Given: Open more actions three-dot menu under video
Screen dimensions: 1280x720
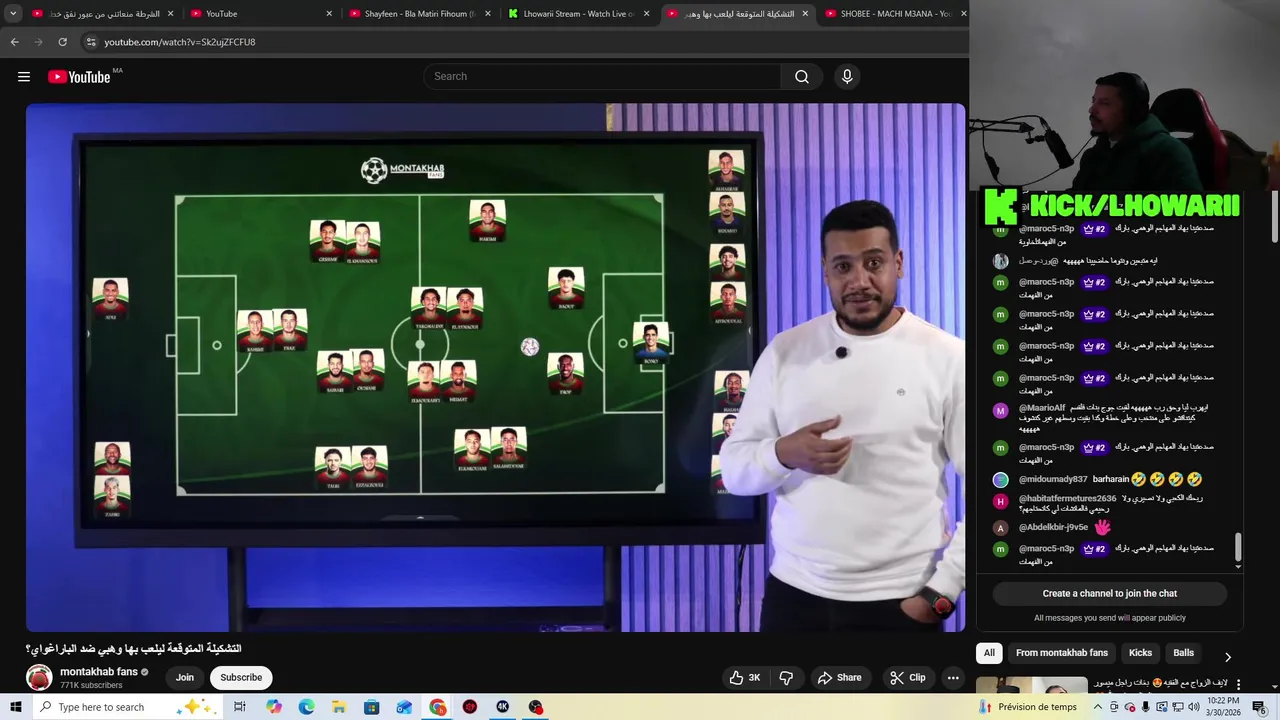Looking at the screenshot, I should (953, 678).
